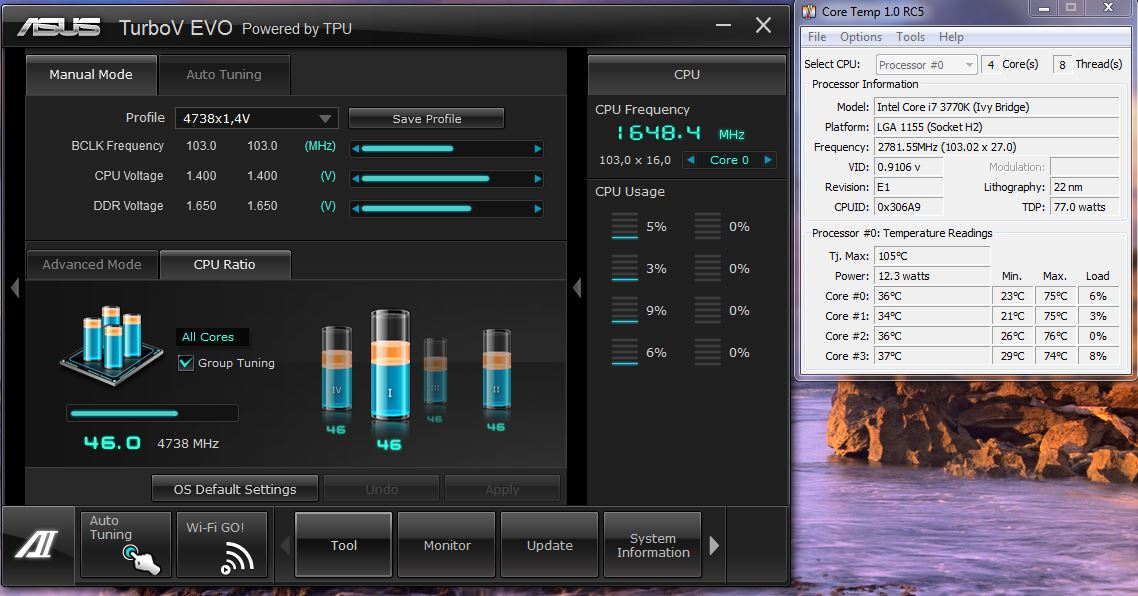Select core IV battery cylinder
1138x596 pixels.
tap(336, 370)
